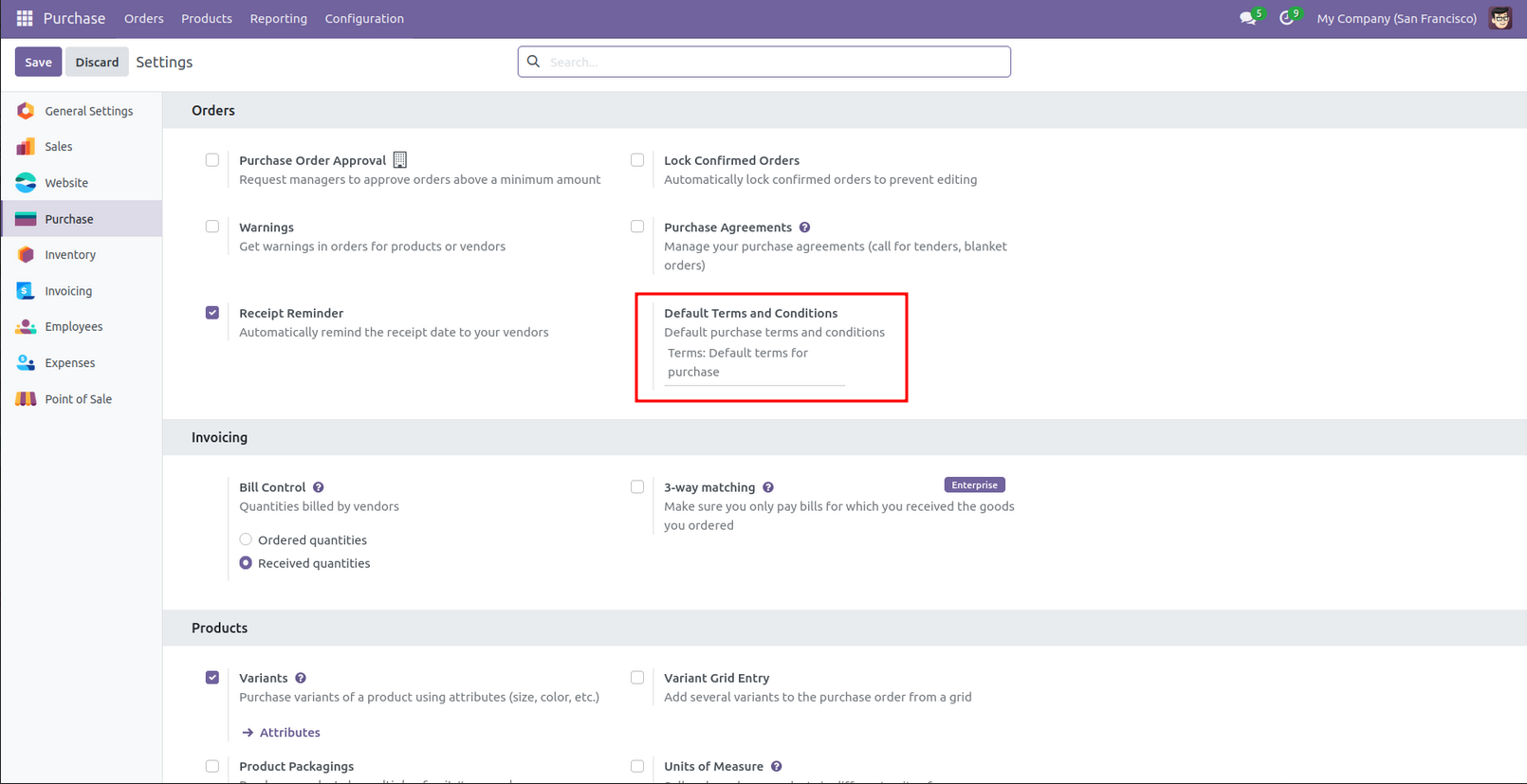Edit the default purchase terms text field
This screenshot has width=1527, height=784.
[x=755, y=363]
